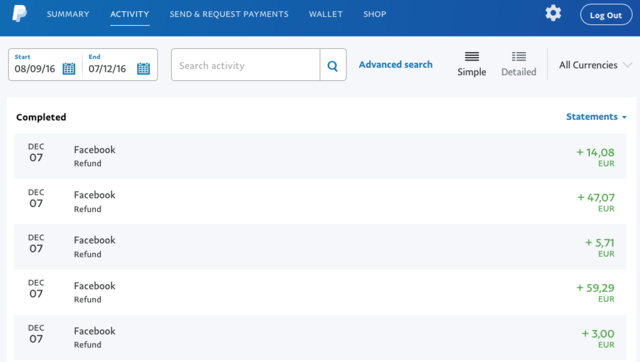Edit the End date 07/12/16 field
Screen dimensions: 640x362
point(107,69)
